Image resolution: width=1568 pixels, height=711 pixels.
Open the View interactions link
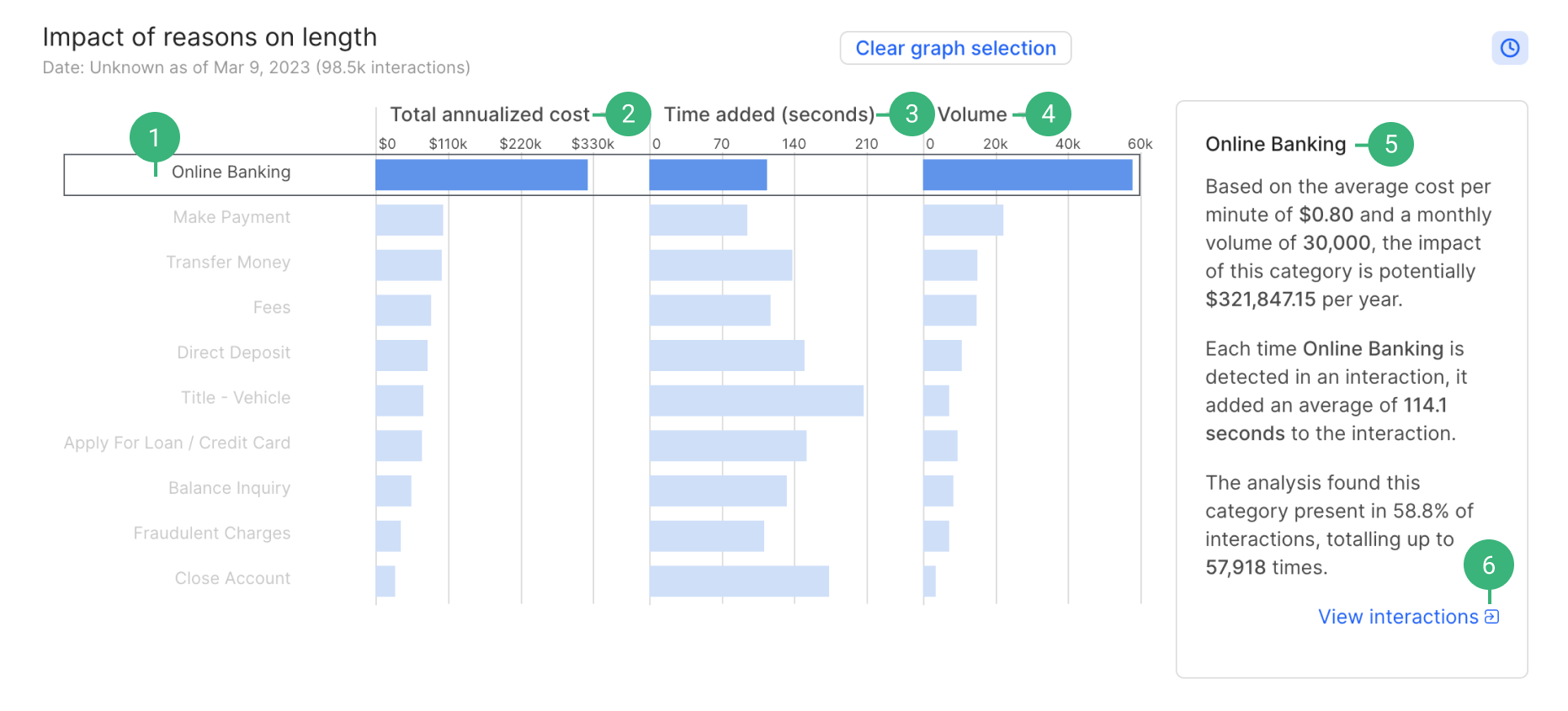[1397, 617]
